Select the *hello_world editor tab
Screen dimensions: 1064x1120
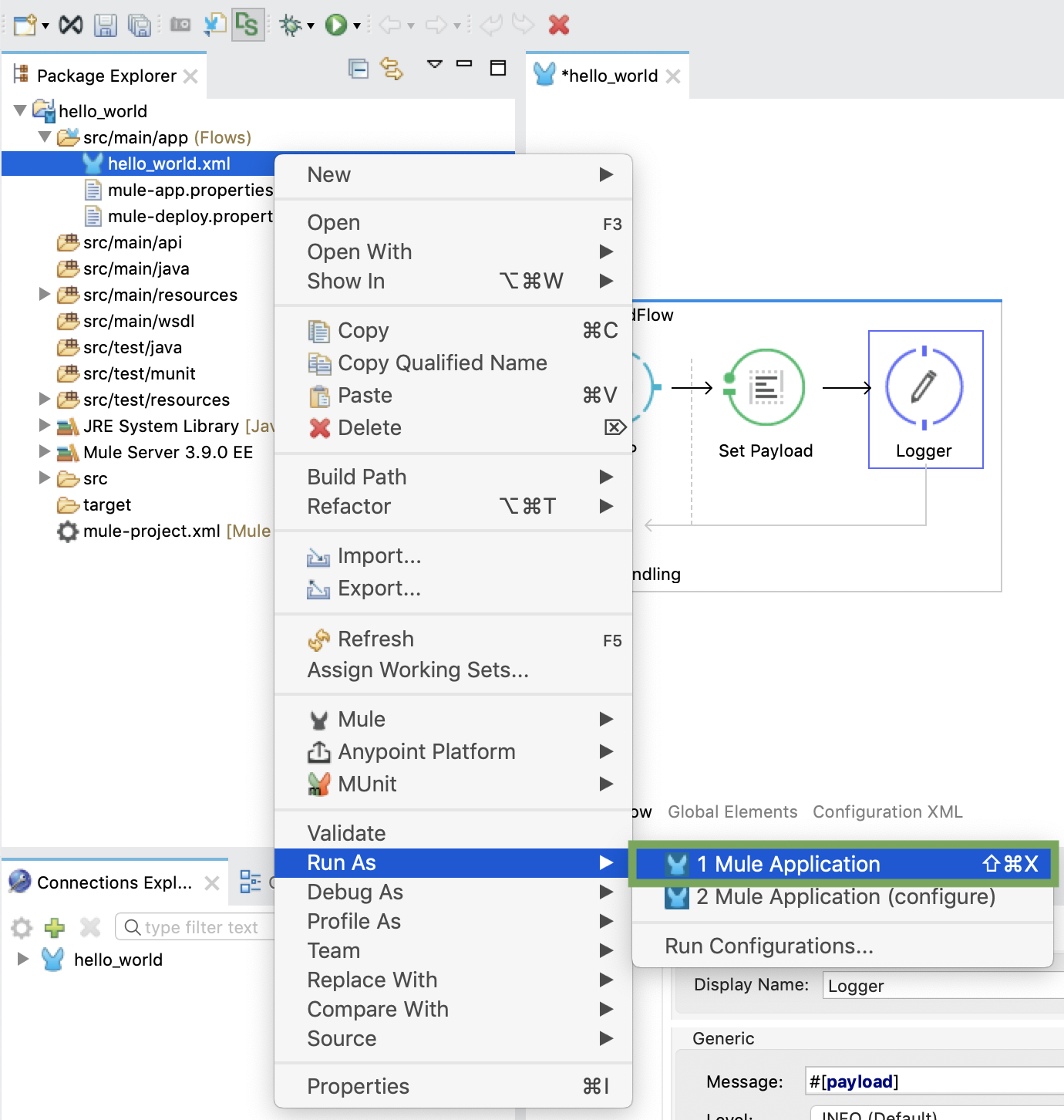(608, 76)
